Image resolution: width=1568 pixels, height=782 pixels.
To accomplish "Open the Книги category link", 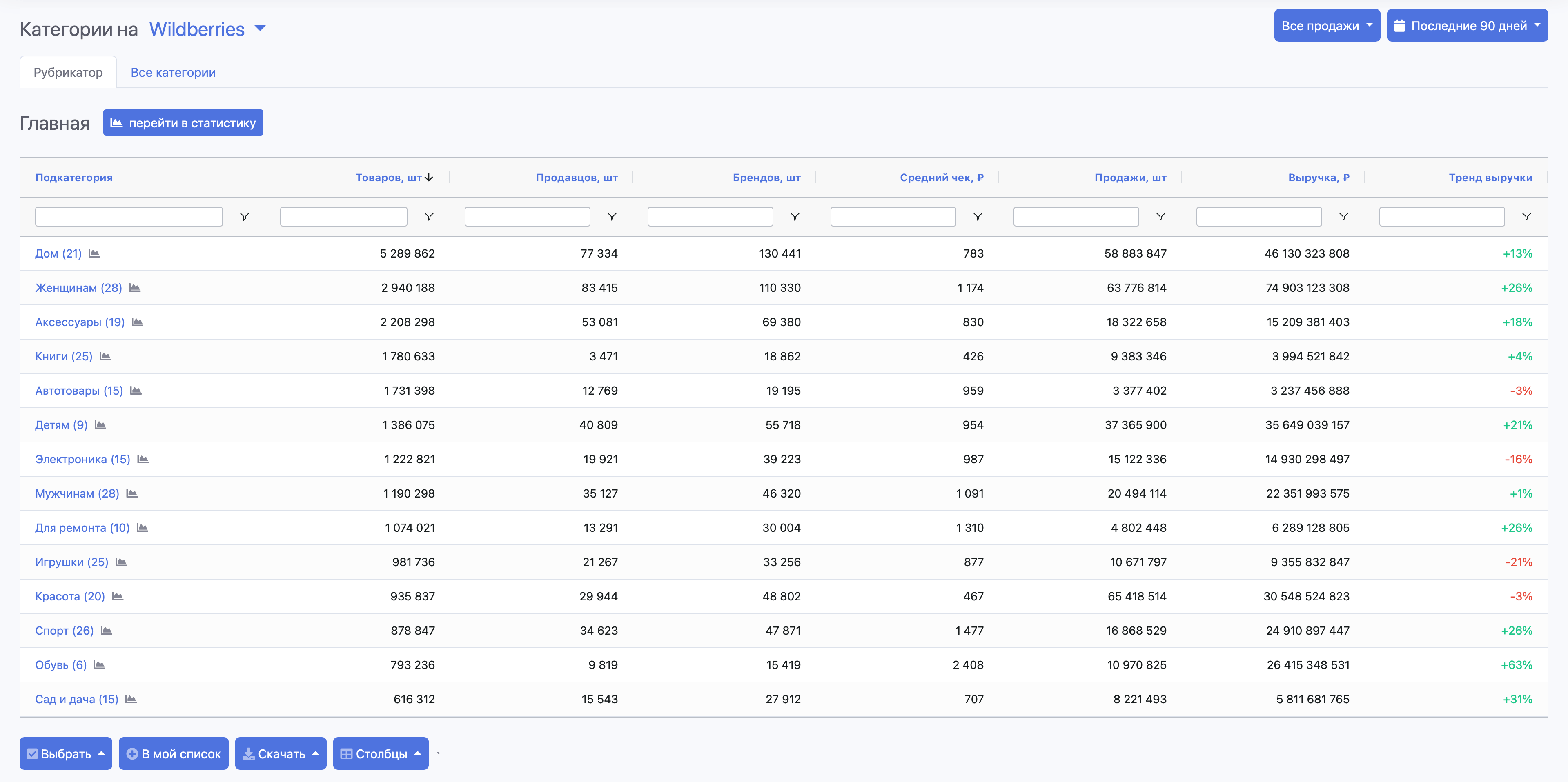I will (63, 356).
